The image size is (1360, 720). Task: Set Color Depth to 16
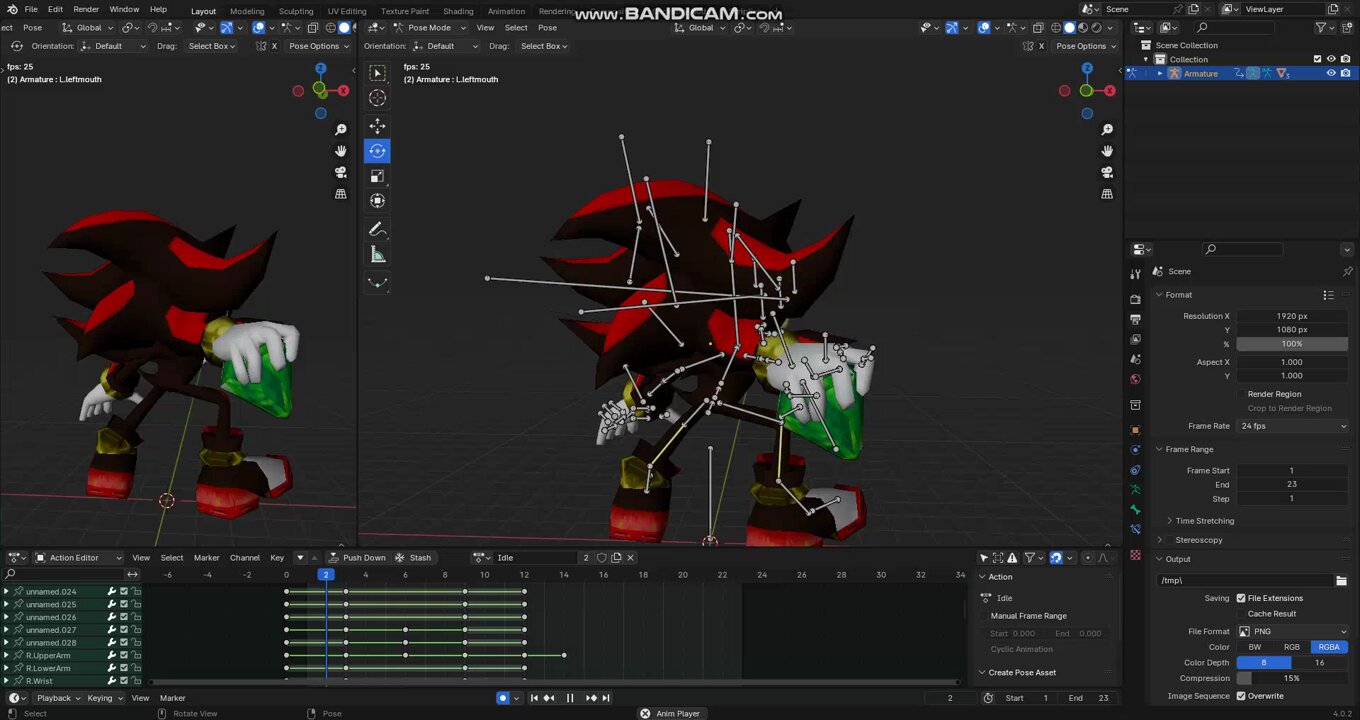click(x=1320, y=663)
